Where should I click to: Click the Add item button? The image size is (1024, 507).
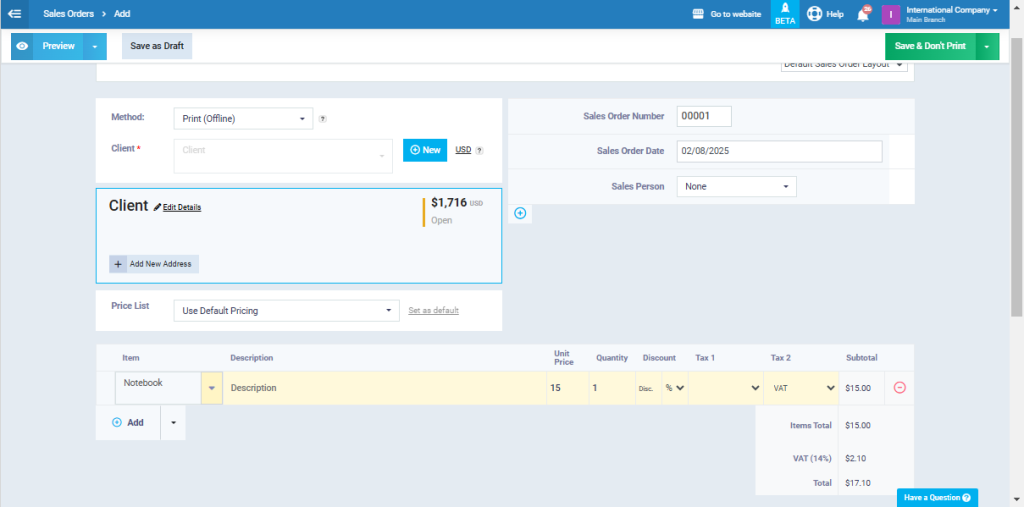[128, 423]
